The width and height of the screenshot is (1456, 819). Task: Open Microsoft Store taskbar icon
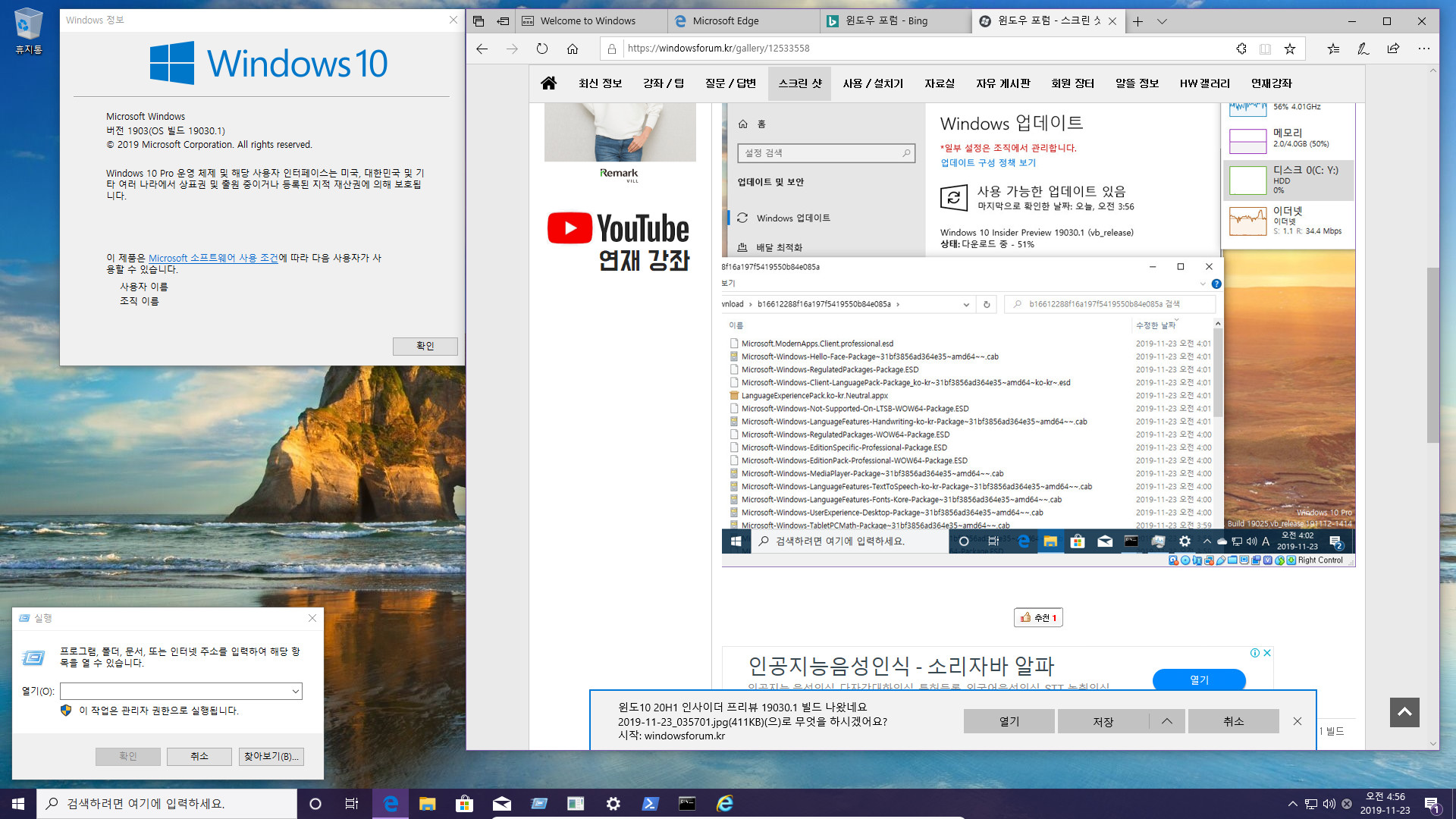pyautogui.click(x=464, y=804)
